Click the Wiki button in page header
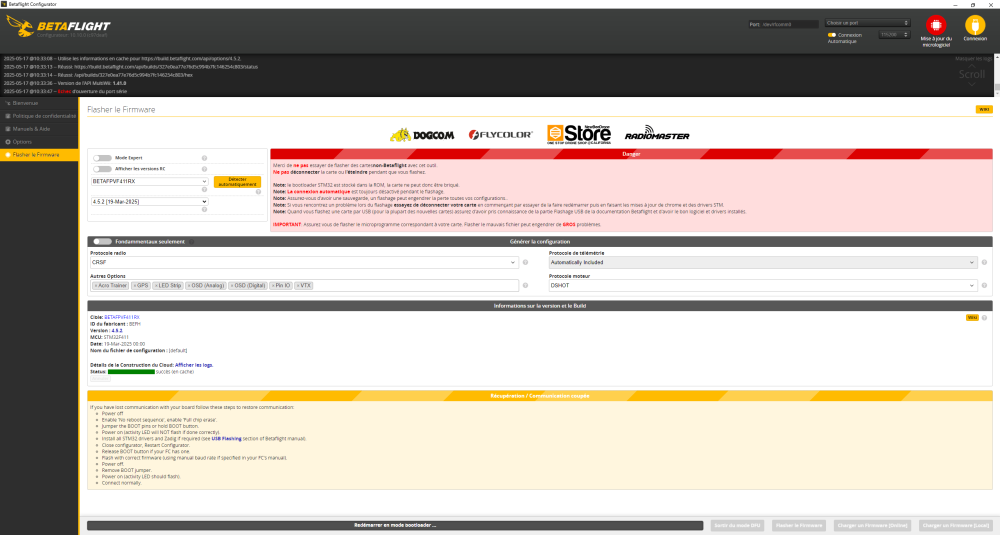This screenshot has width=1000, height=535. (983, 110)
